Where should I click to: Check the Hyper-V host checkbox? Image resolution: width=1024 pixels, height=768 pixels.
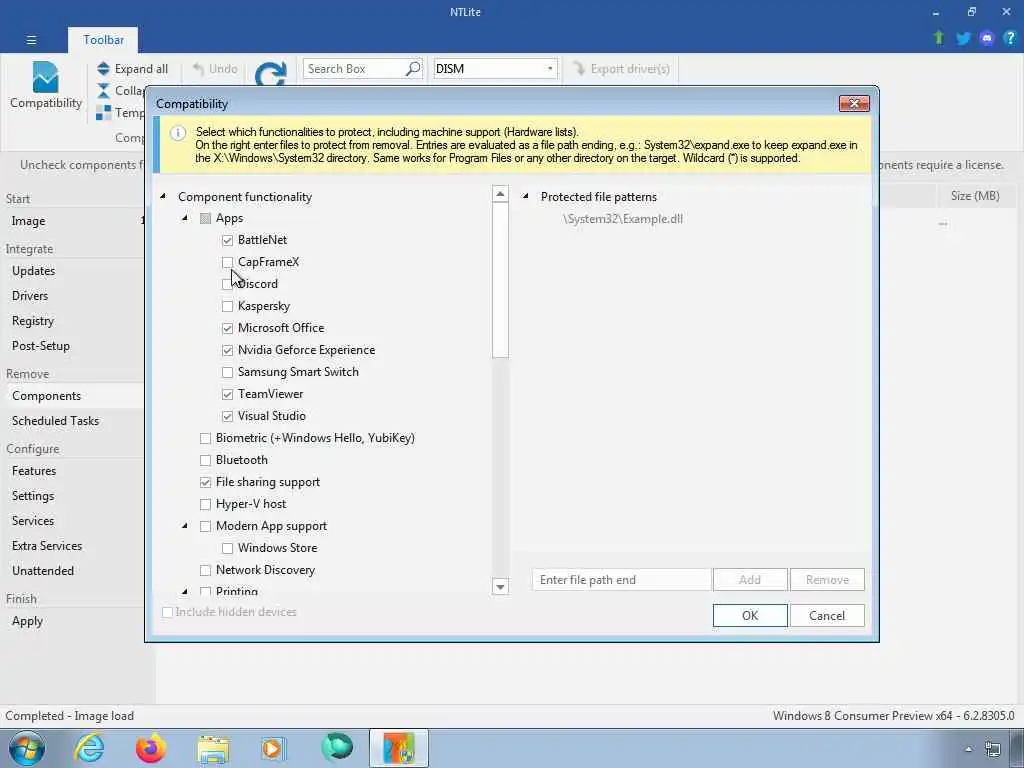click(x=205, y=504)
